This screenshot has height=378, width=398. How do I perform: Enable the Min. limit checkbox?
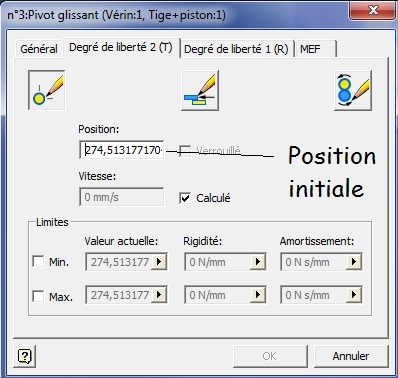click(38, 262)
